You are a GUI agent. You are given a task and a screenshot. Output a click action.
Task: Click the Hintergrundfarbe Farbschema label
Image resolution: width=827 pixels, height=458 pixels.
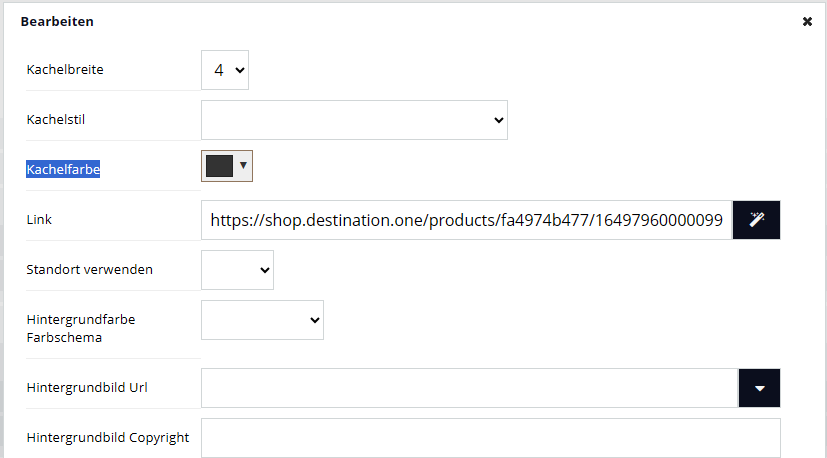coord(81,328)
